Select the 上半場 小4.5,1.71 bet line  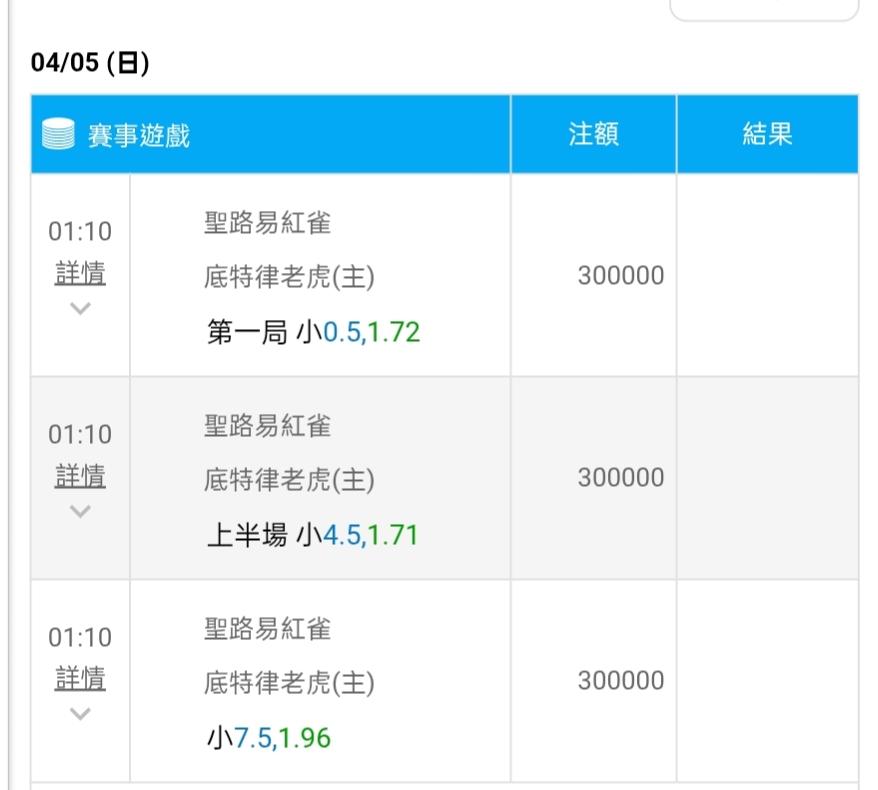pos(312,535)
